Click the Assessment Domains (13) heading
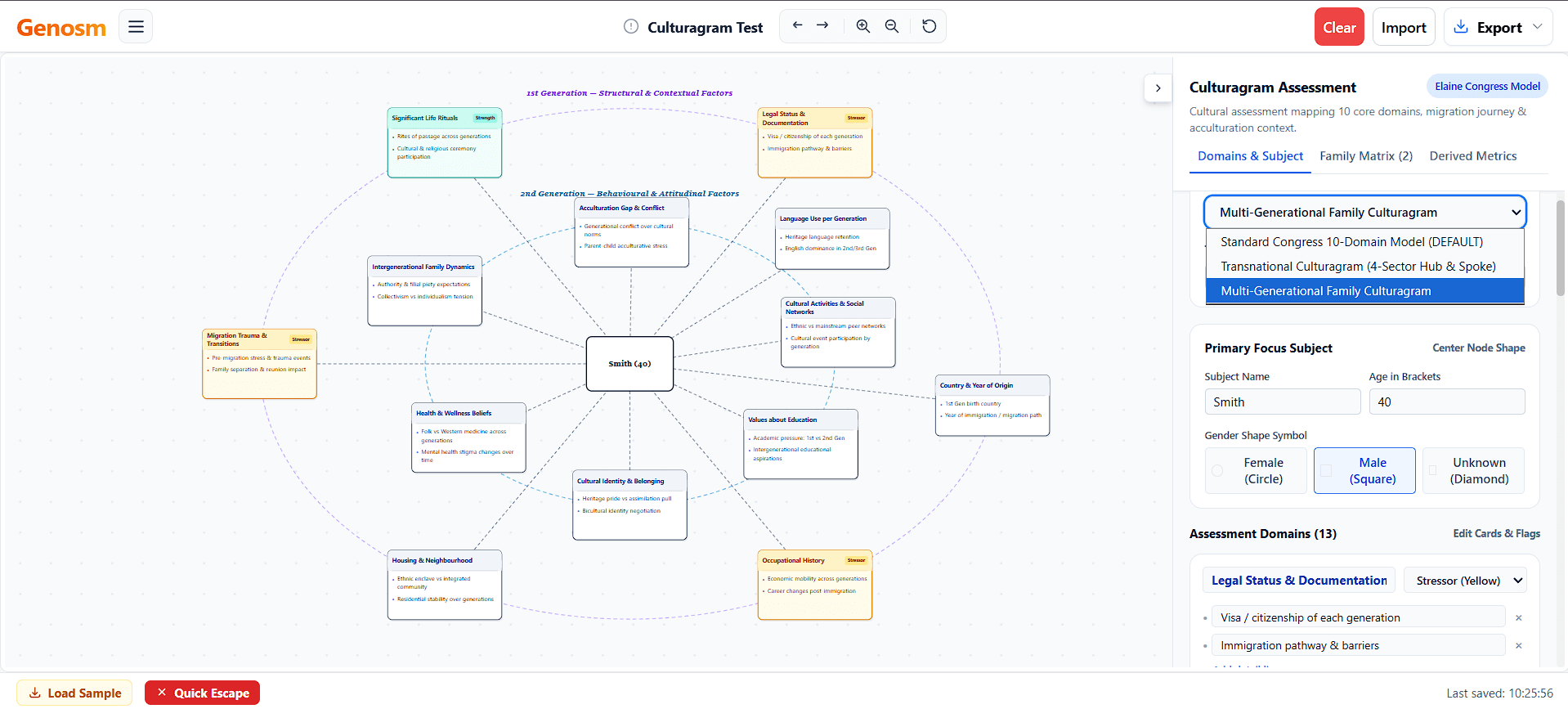1568x709 pixels. click(1262, 534)
